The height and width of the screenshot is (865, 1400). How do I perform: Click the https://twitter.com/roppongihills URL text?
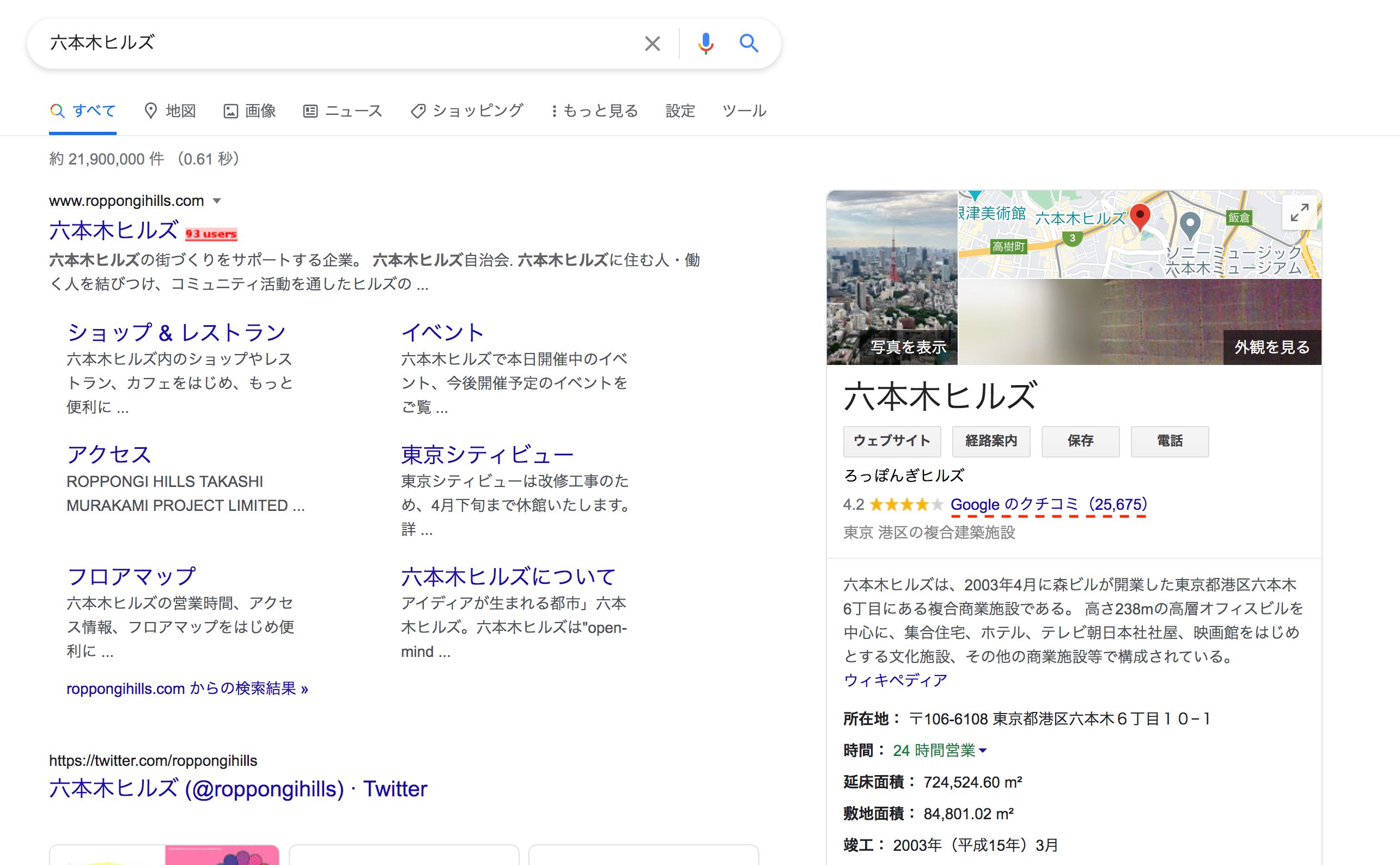(153, 761)
